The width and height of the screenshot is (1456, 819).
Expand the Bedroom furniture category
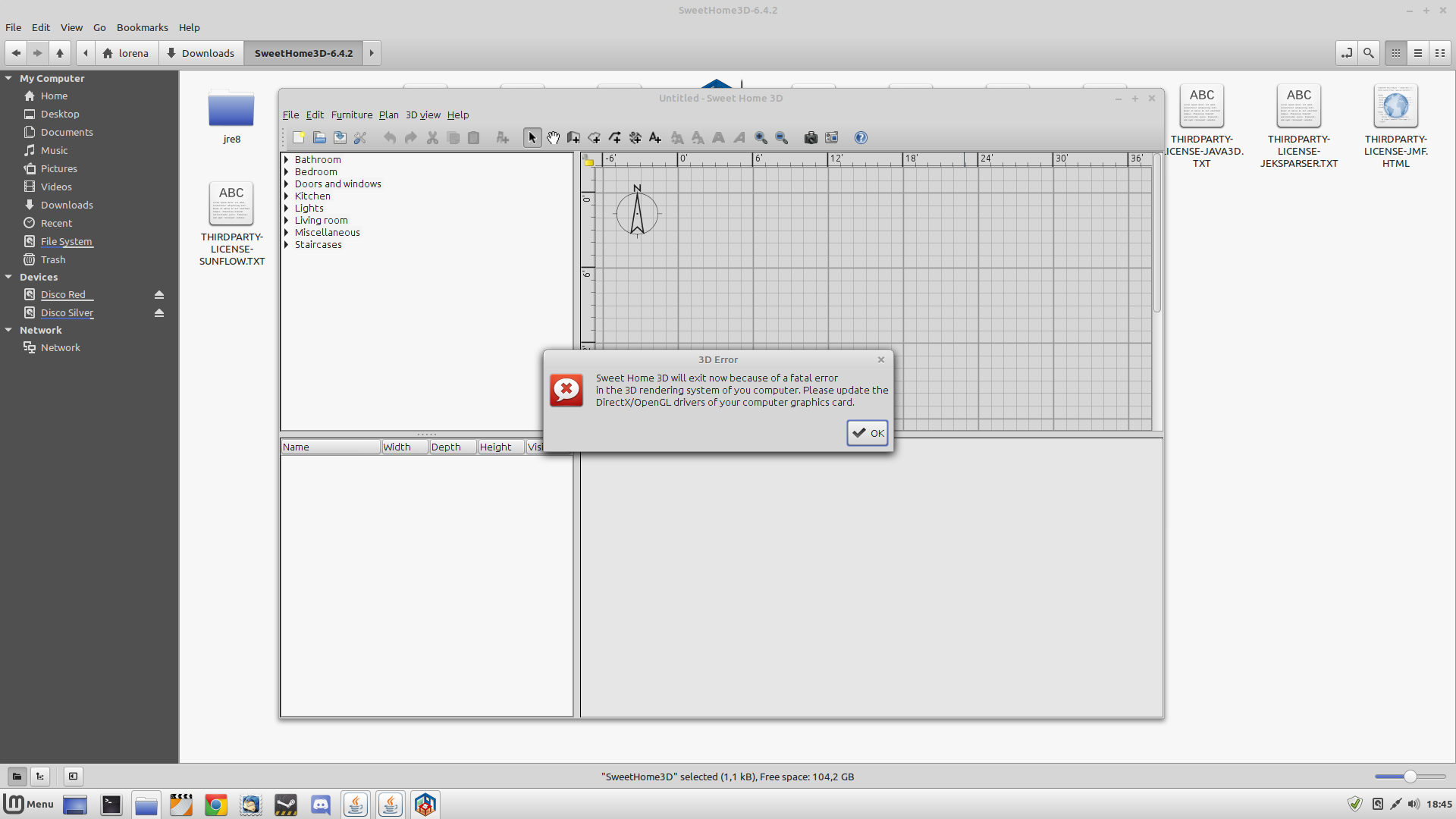point(287,171)
